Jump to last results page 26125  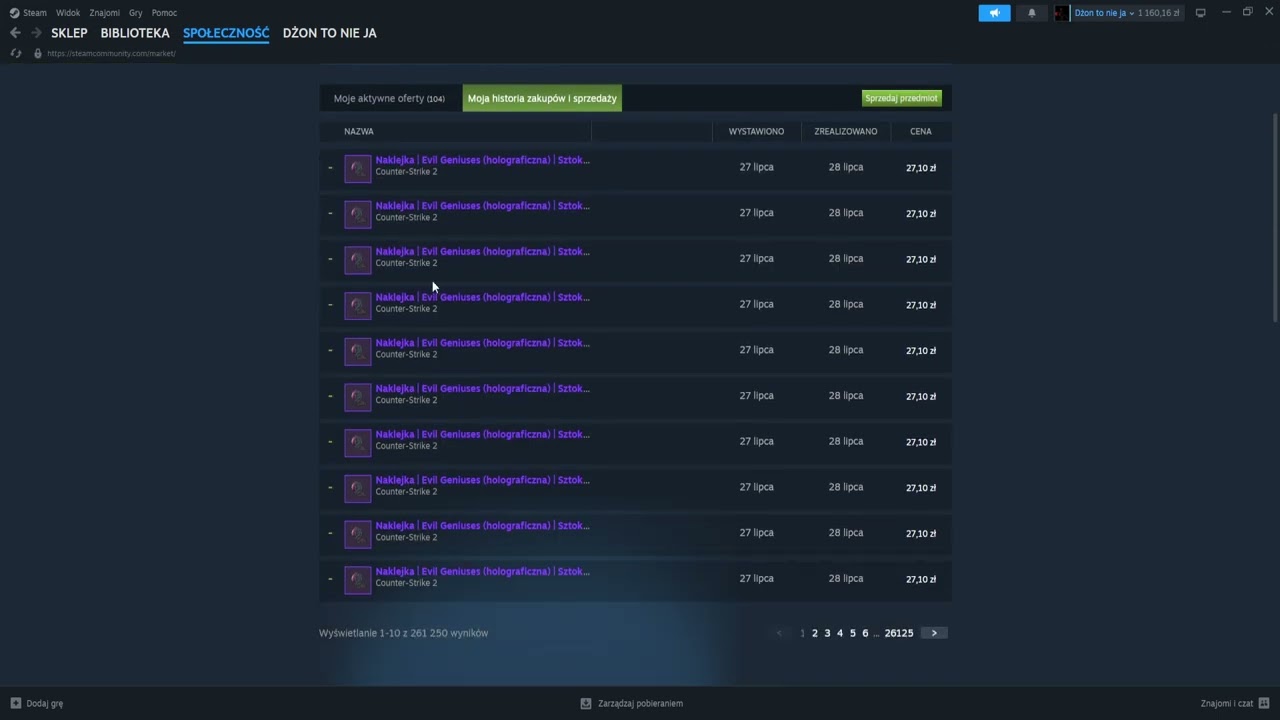(x=899, y=633)
